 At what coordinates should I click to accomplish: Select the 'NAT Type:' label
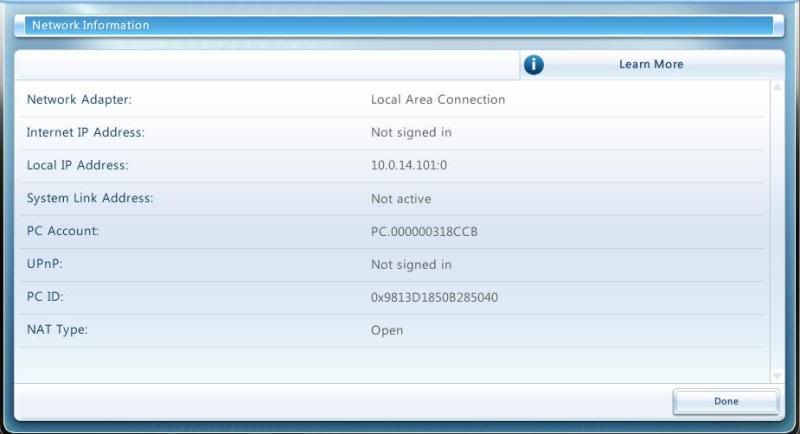click(57, 330)
